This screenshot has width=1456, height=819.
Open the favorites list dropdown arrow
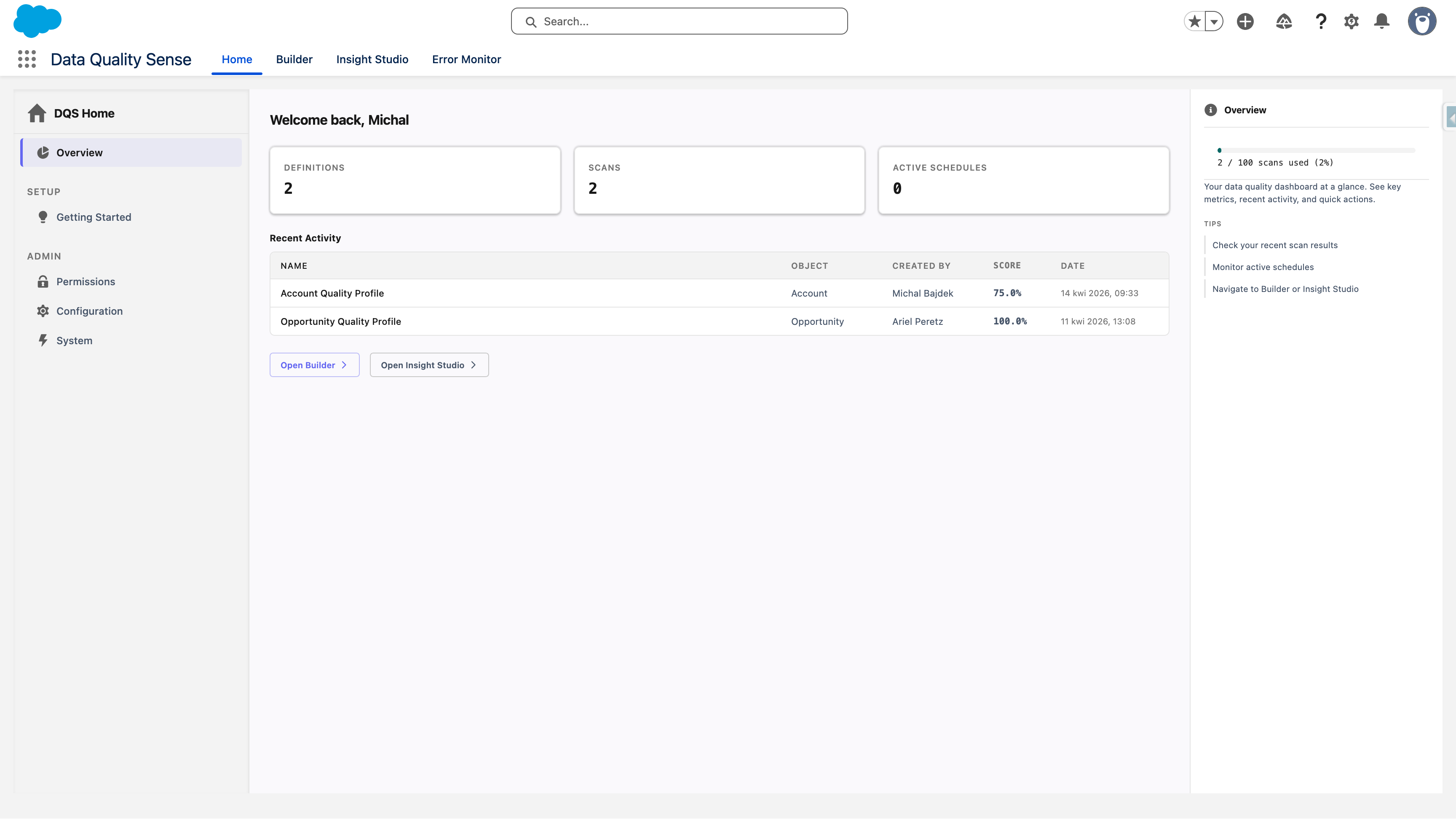(x=1213, y=21)
